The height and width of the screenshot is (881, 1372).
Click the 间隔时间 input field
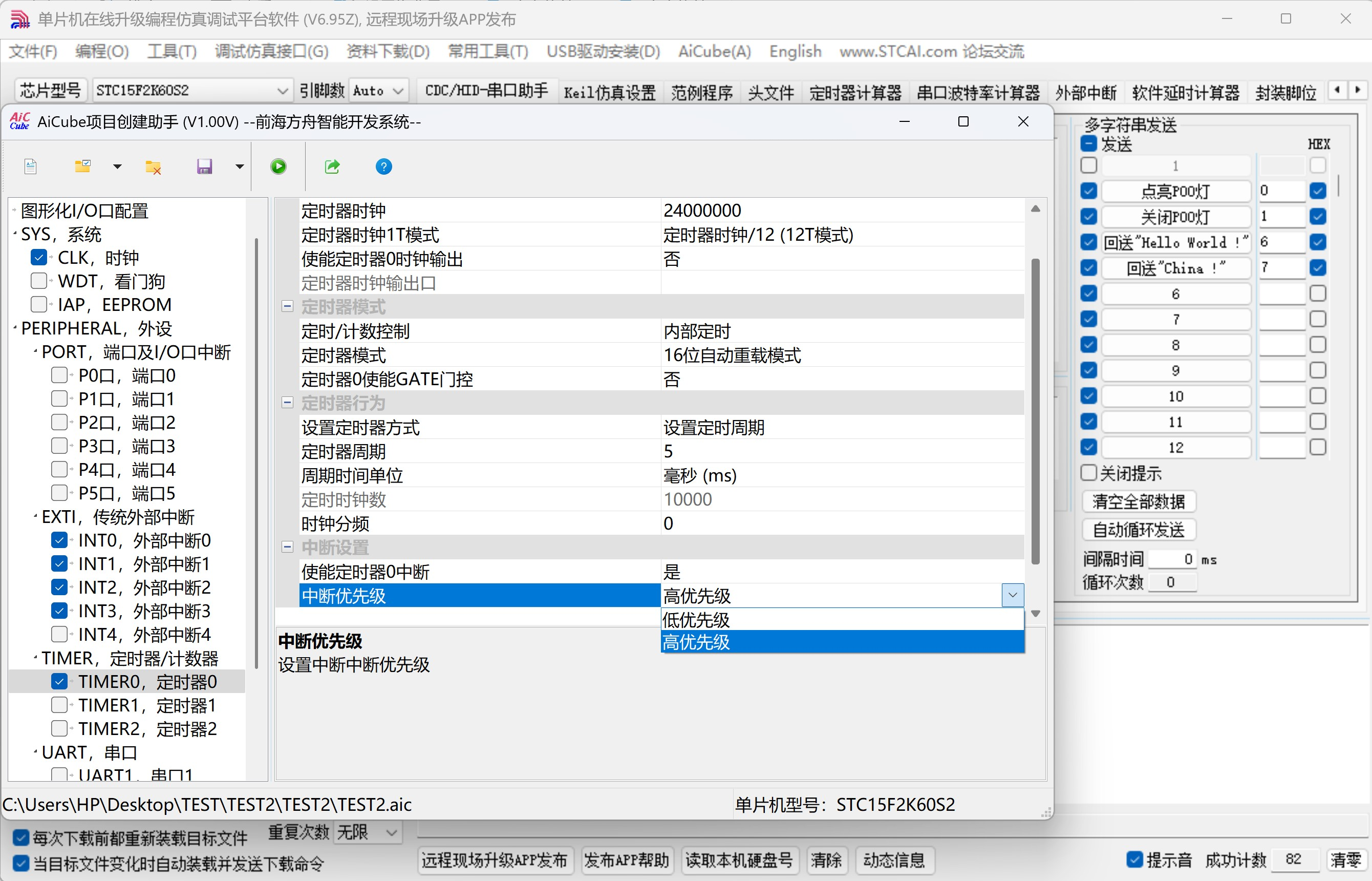point(1172,559)
